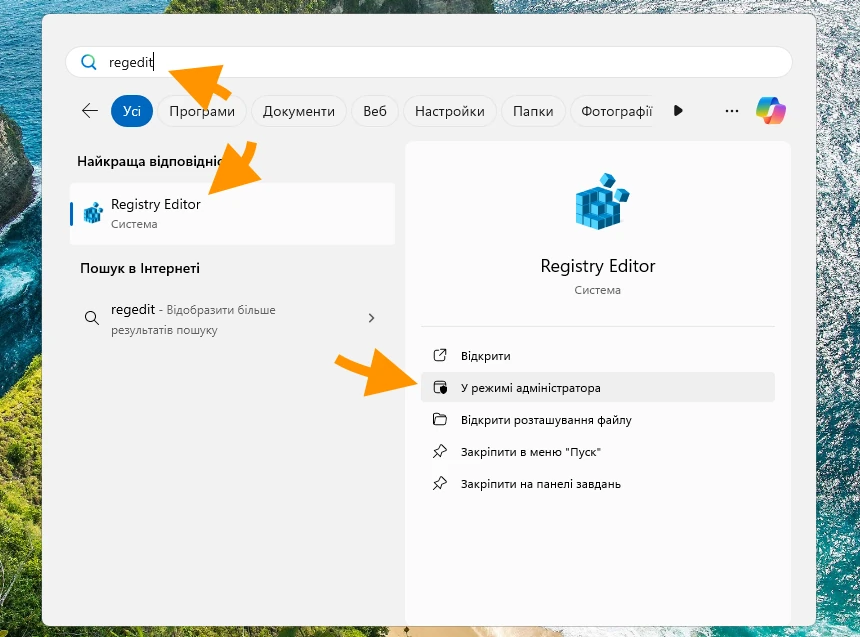Screen dimensions: 860x637
Task: Click the regedit search input field
Action: tap(429, 62)
